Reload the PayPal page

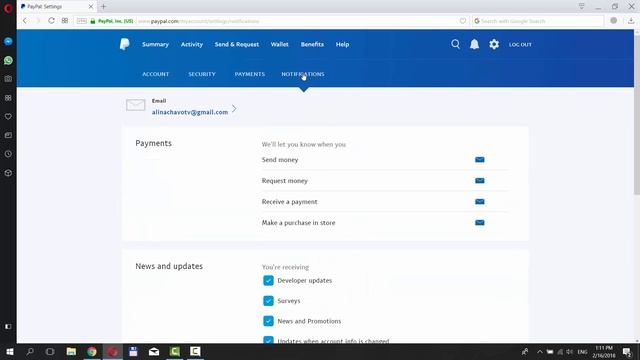(51, 21)
